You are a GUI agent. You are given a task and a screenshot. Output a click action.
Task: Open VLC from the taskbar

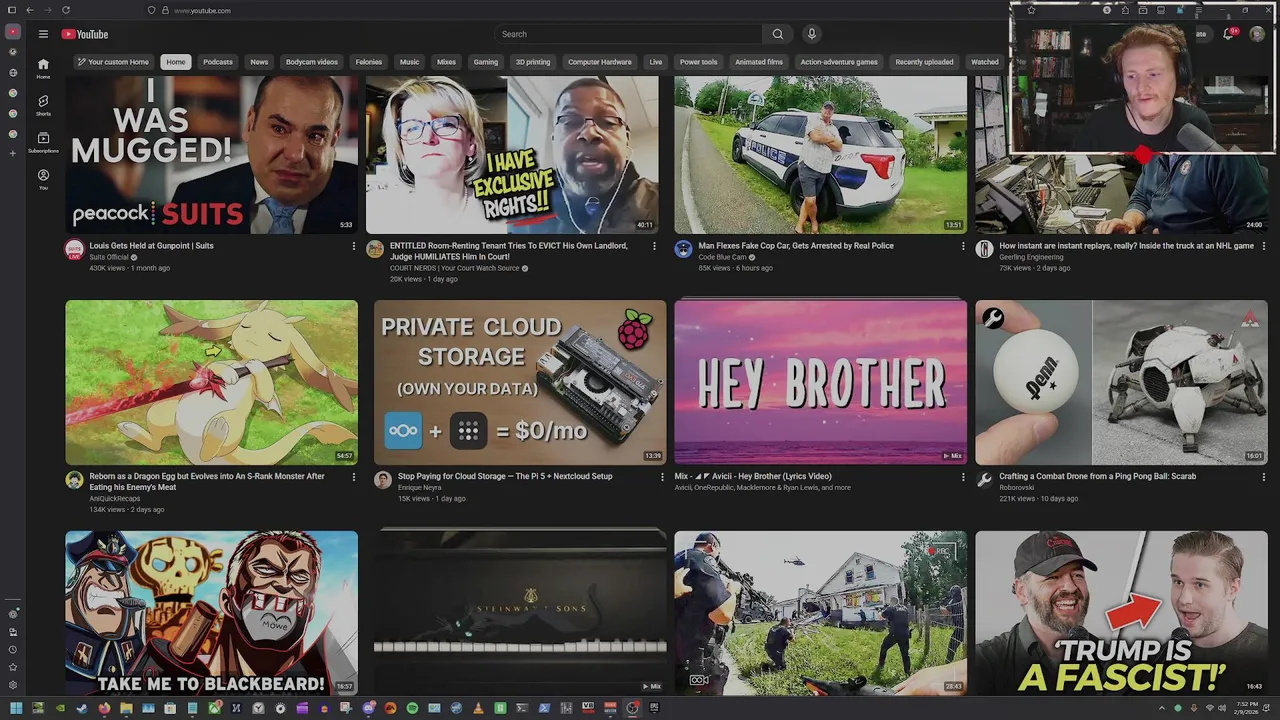pos(478,708)
